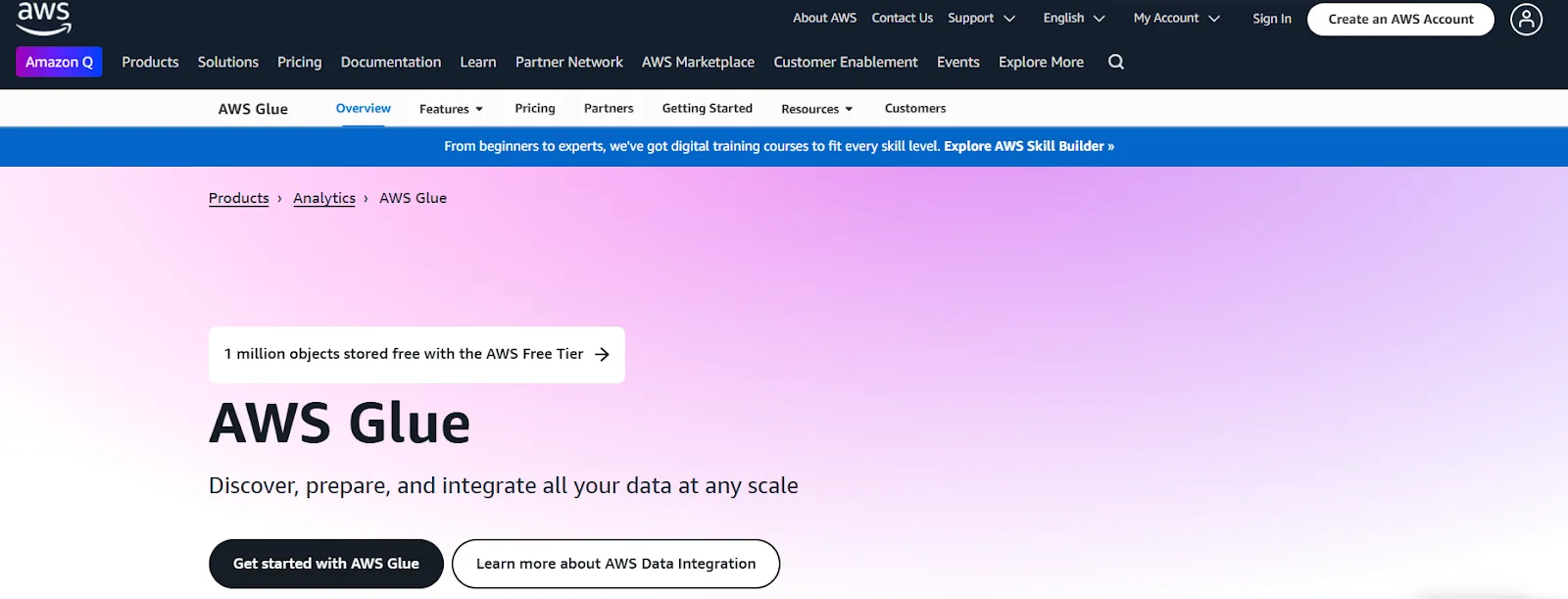Click the user profile avatar icon

[x=1526, y=19]
